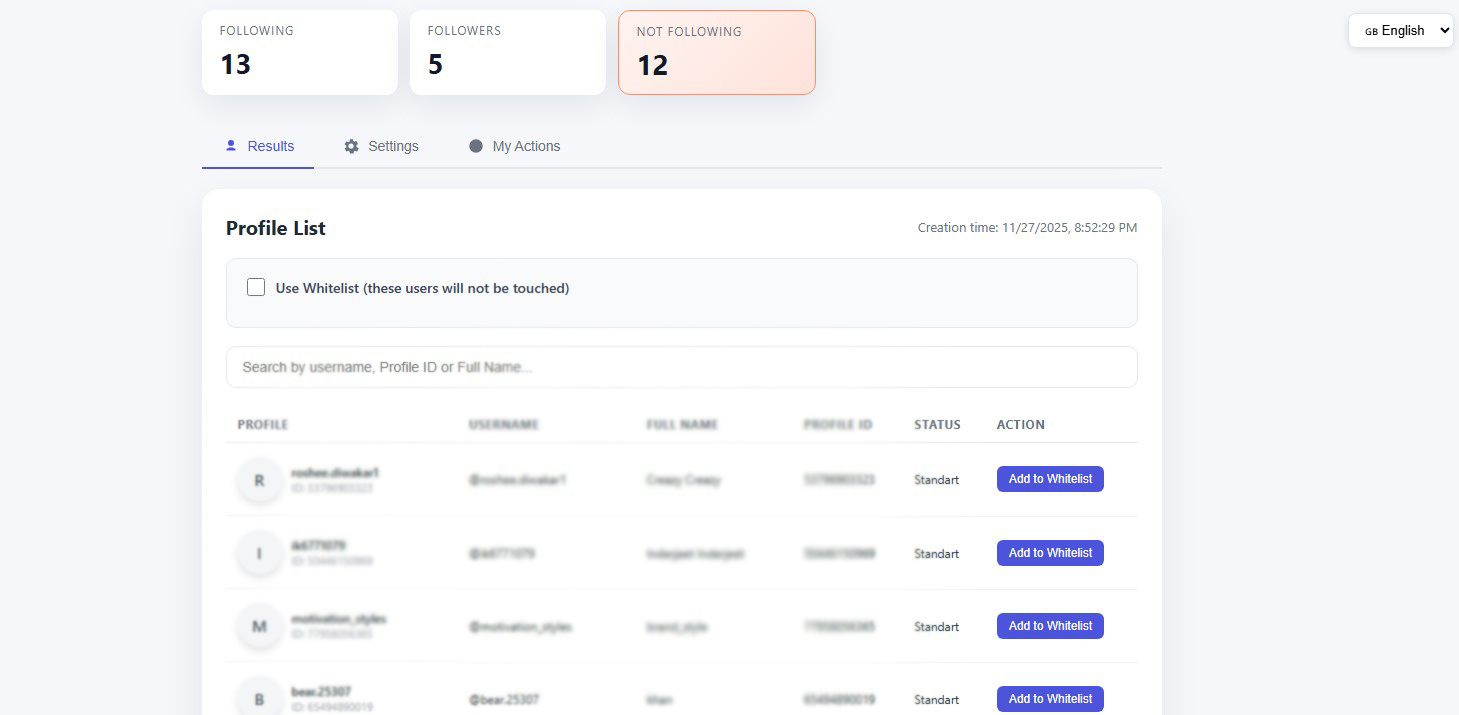Click the GB flag icon in language selector
This screenshot has width=1459, height=715.
point(1373,30)
